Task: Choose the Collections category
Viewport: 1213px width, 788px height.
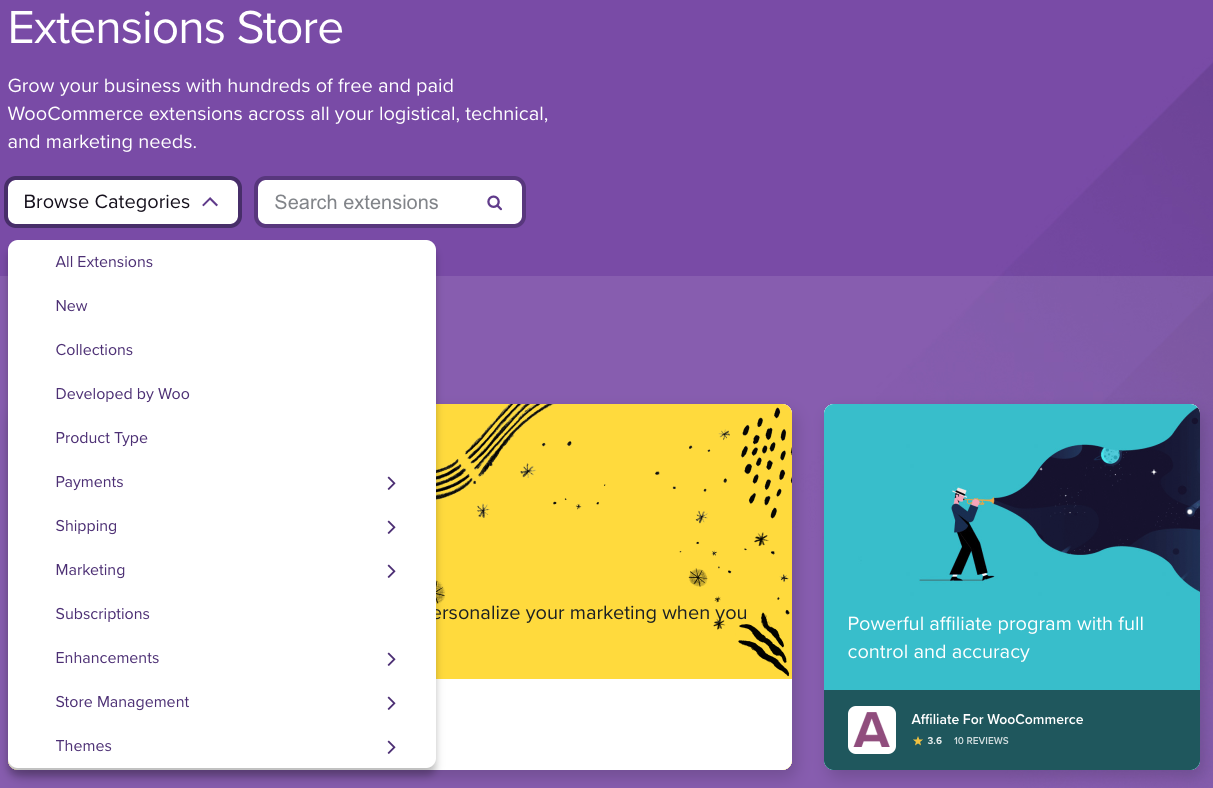Action: (x=94, y=350)
